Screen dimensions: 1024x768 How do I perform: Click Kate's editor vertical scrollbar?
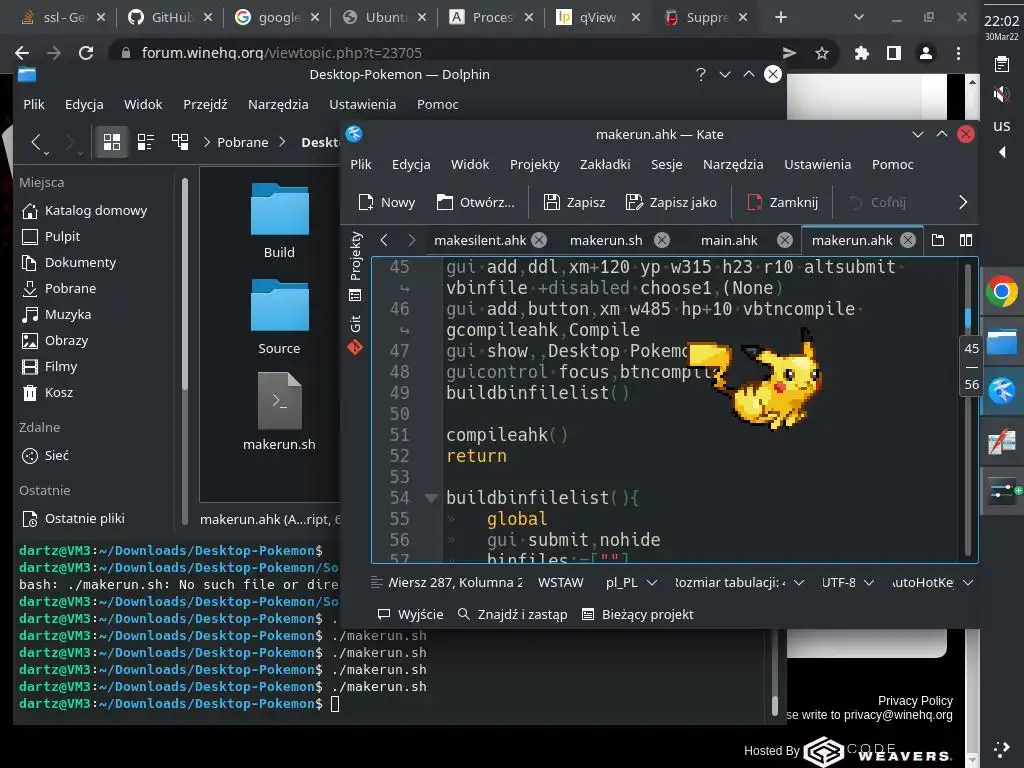(x=968, y=409)
